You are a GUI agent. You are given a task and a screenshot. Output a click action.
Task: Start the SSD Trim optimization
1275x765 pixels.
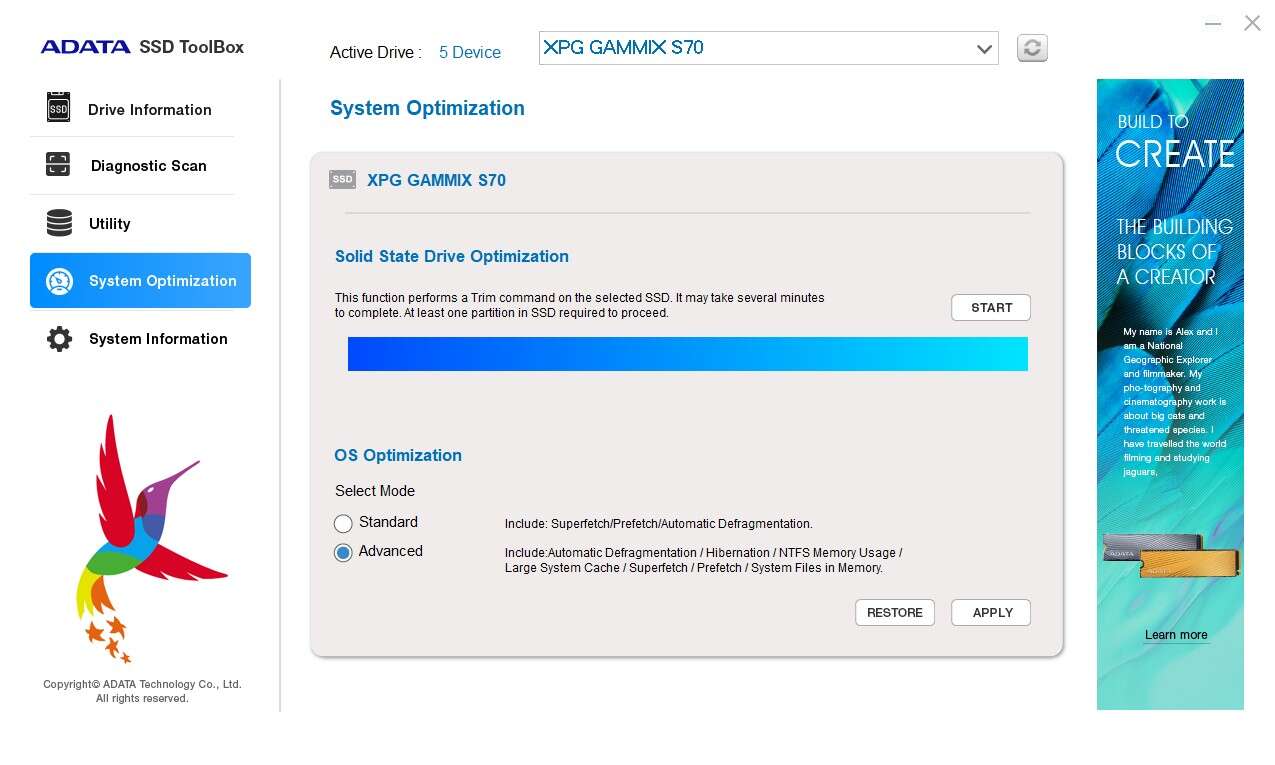pyautogui.click(x=990, y=308)
